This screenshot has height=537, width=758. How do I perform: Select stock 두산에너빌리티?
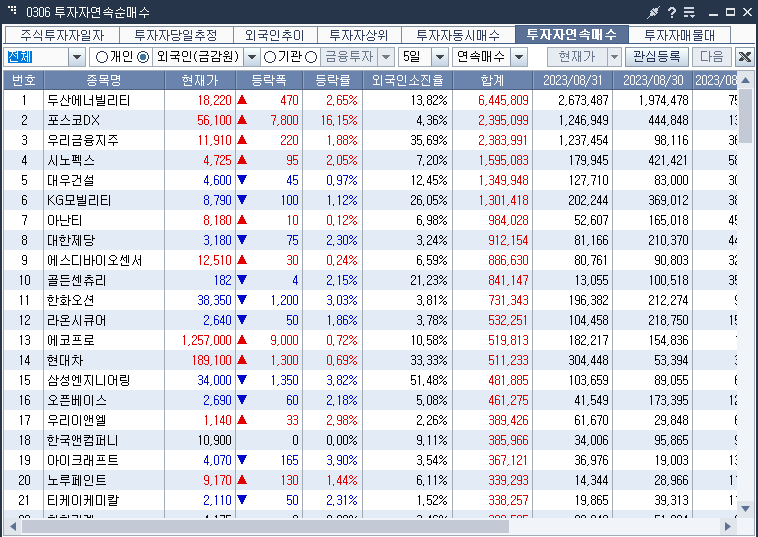point(88,101)
